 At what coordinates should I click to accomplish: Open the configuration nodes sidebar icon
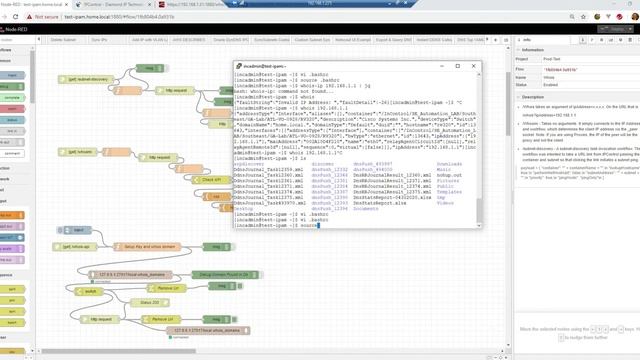(620, 40)
